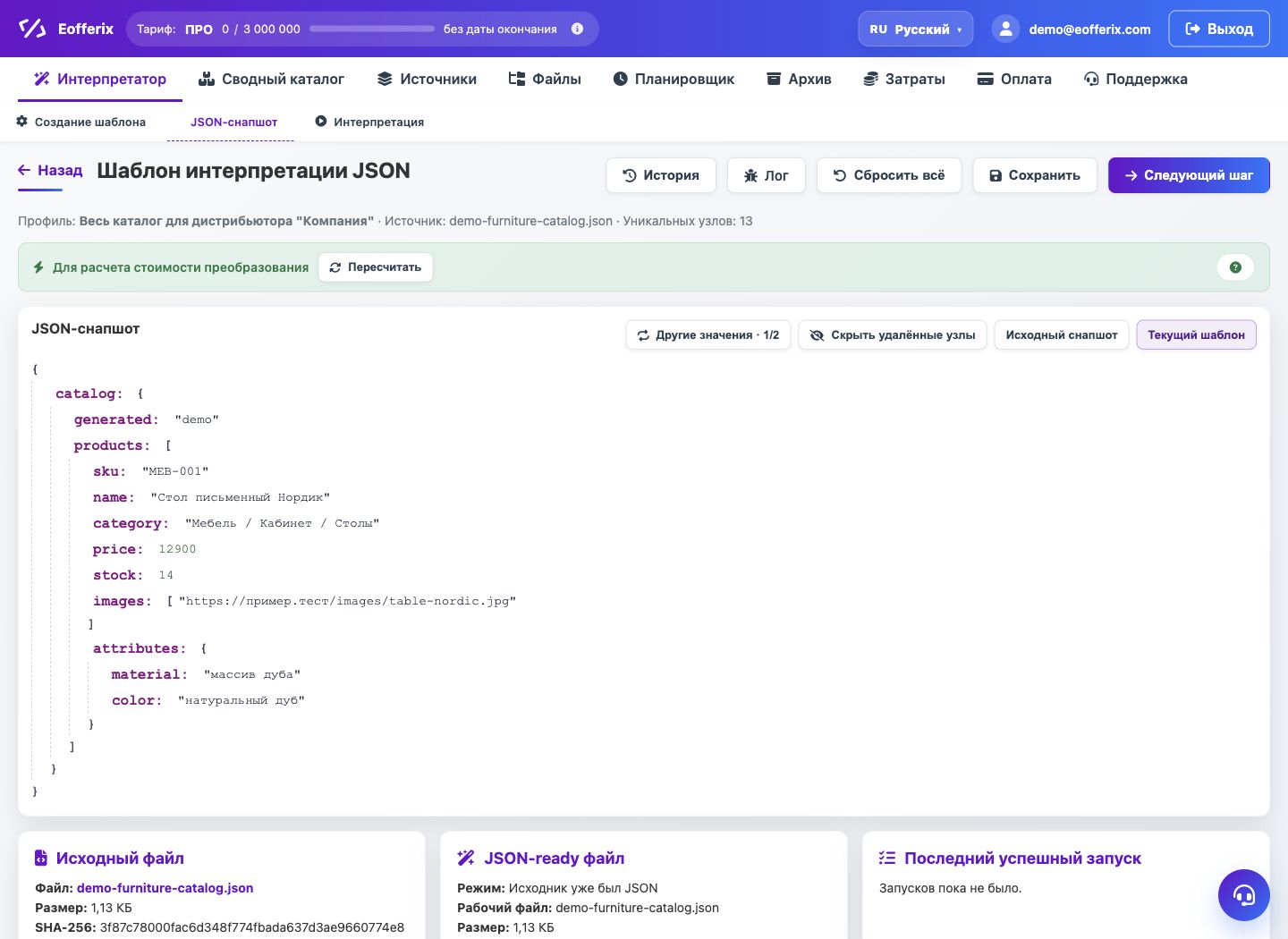Click the JSON-ready файл wand icon

pos(466,859)
